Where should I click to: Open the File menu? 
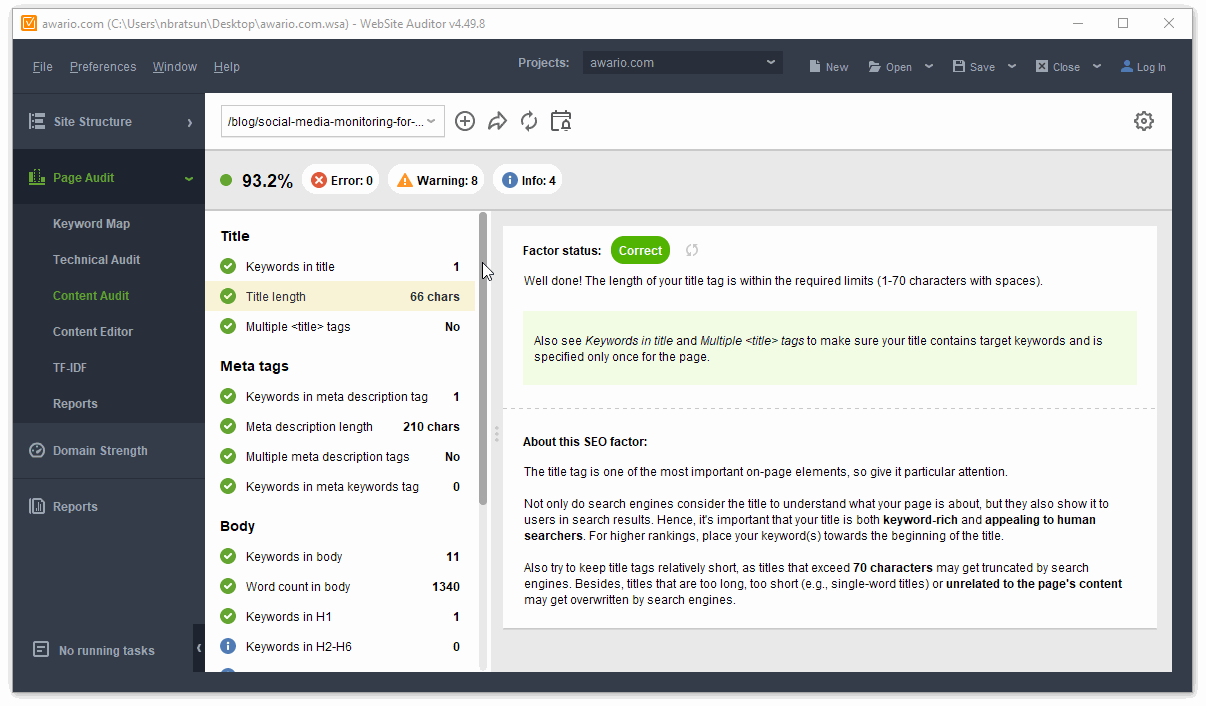(43, 67)
